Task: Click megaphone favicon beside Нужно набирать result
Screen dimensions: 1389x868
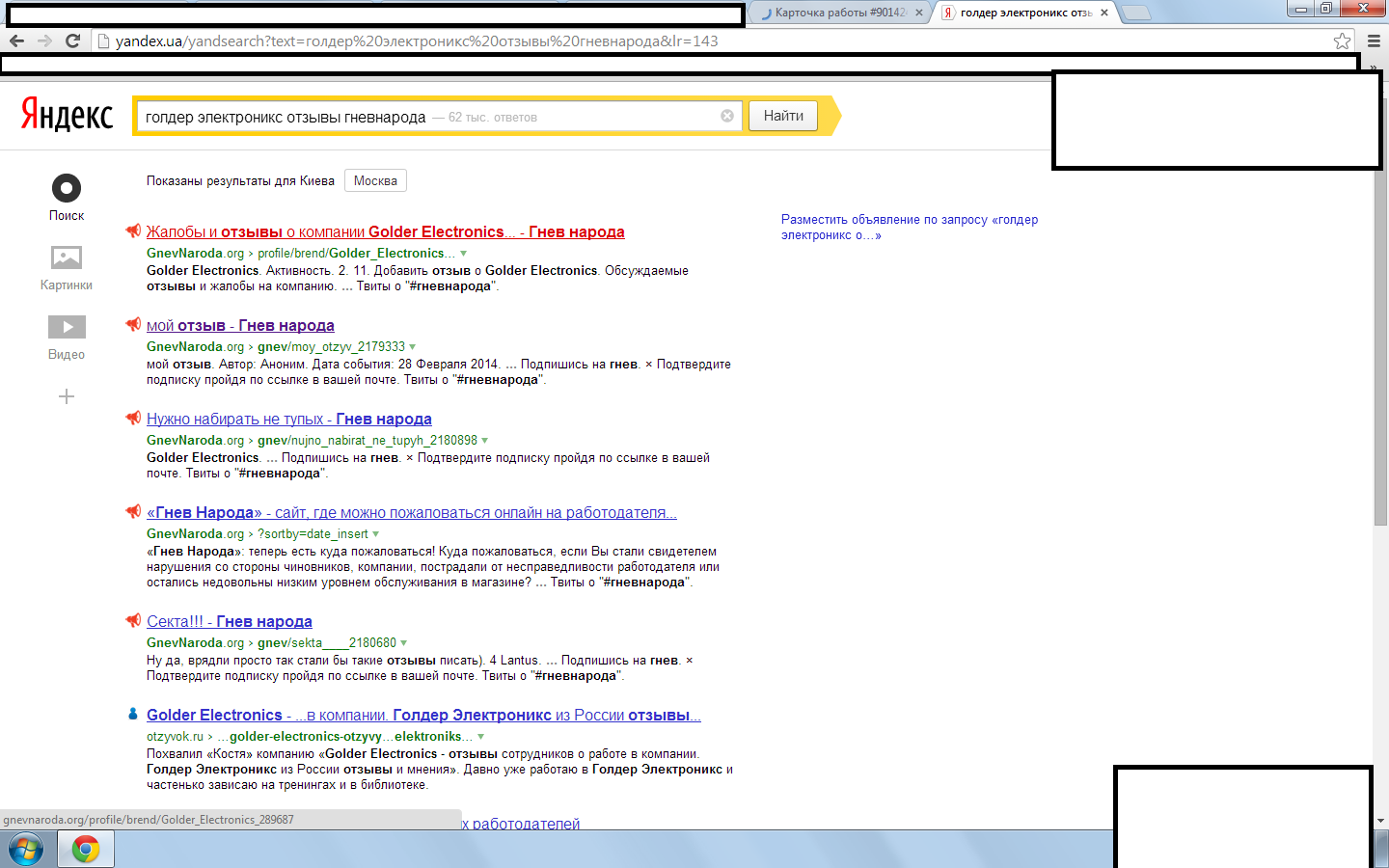Action: click(x=133, y=418)
